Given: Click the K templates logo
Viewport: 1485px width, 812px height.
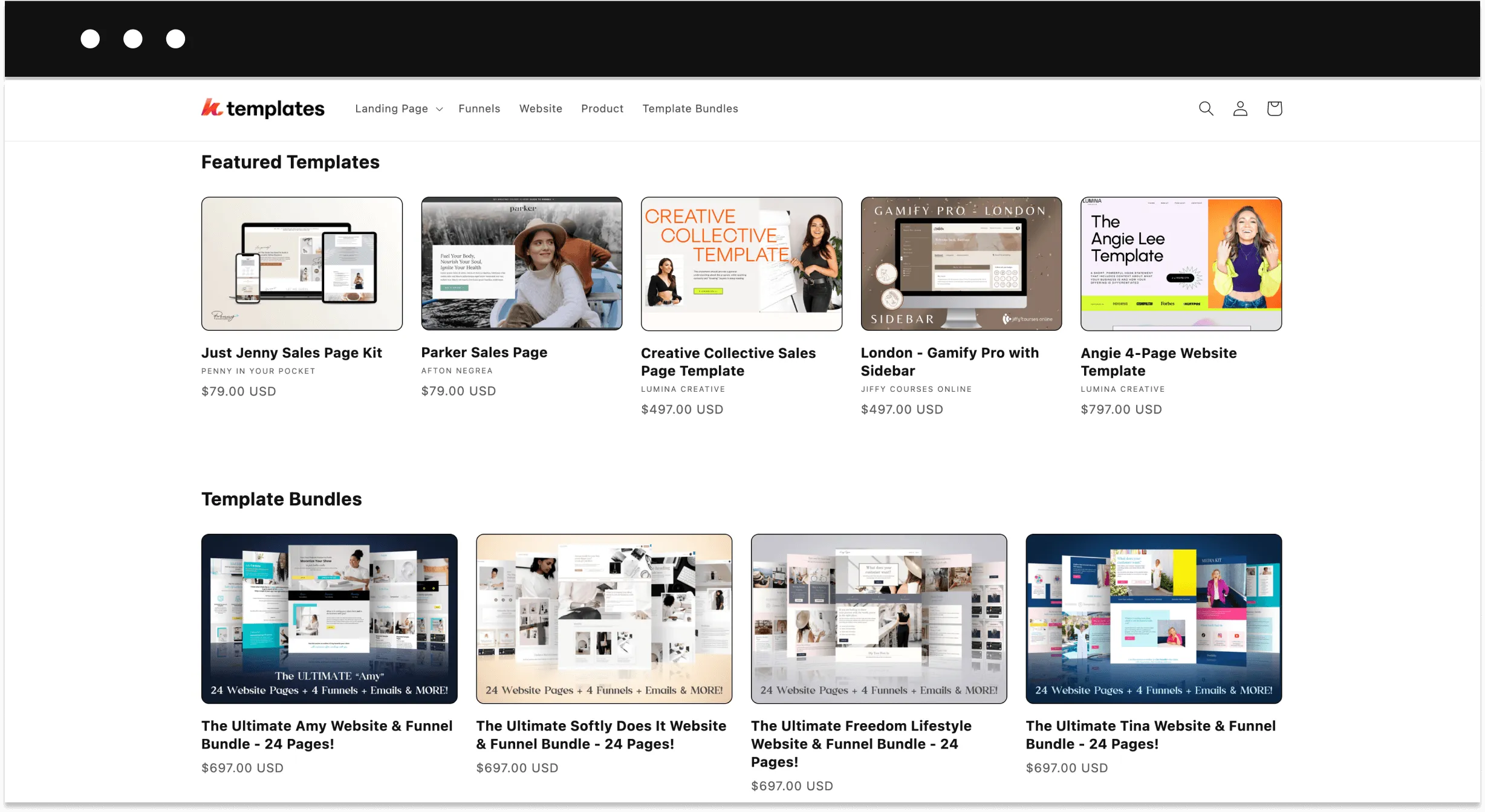Looking at the screenshot, I should (262, 108).
